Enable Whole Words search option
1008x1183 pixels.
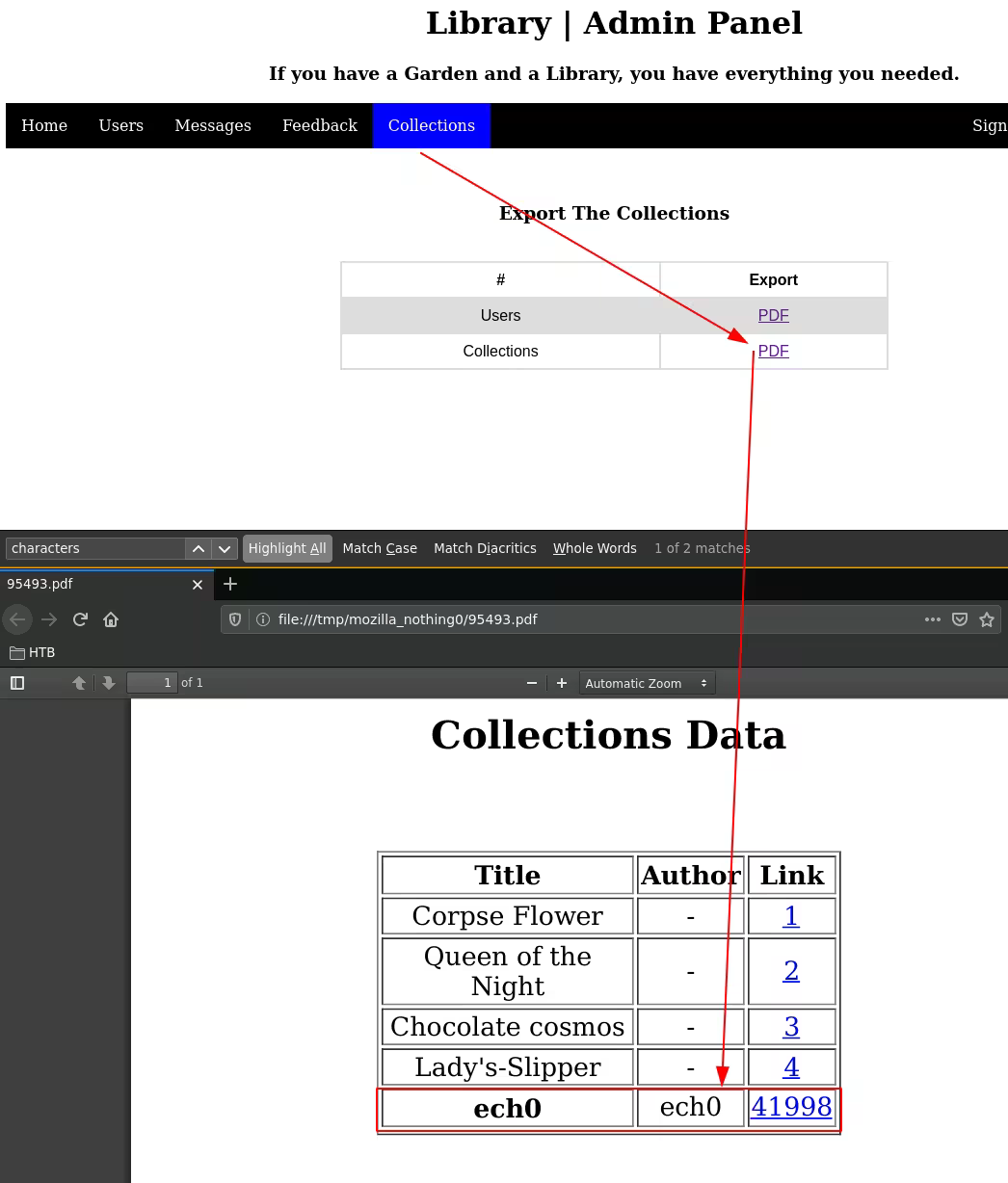595,548
